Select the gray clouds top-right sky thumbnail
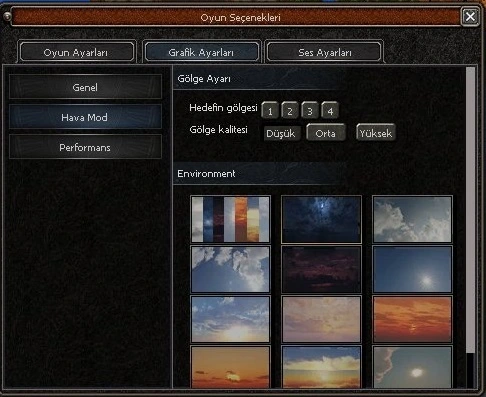 [x=412, y=219]
